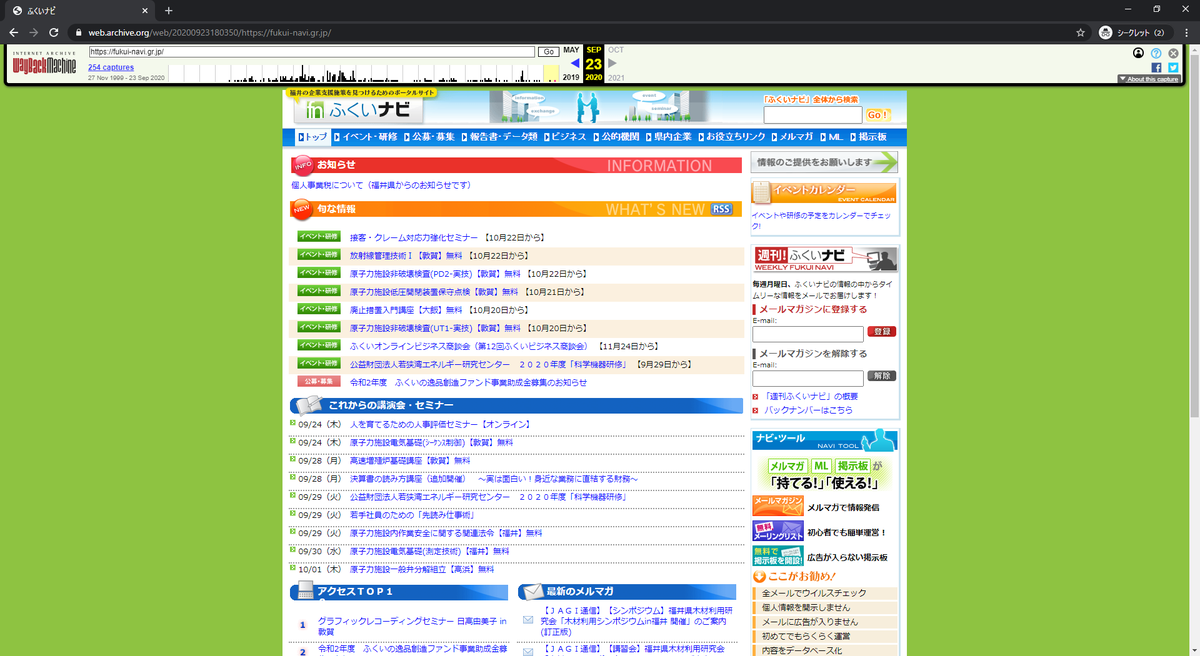Click the 解除 button to unsubscribe

coord(882,375)
